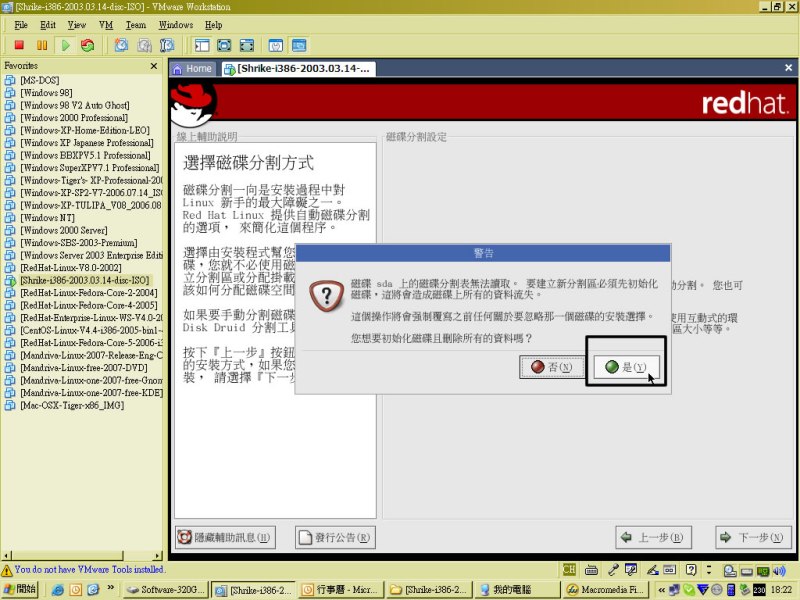Click the Windows 開始 Start button
Screen dimensions: 800x600
[20, 589]
